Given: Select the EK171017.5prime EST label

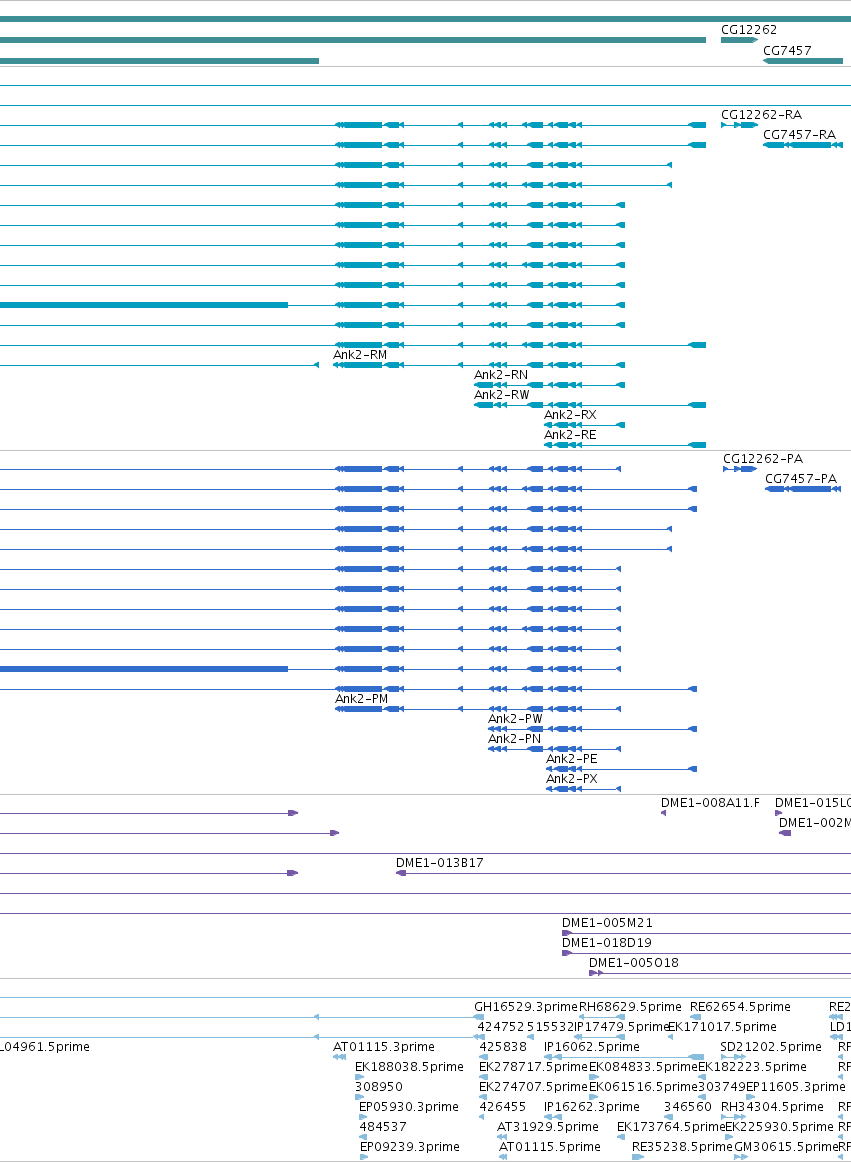Looking at the screenshot, I should [x=722, y=1027].
